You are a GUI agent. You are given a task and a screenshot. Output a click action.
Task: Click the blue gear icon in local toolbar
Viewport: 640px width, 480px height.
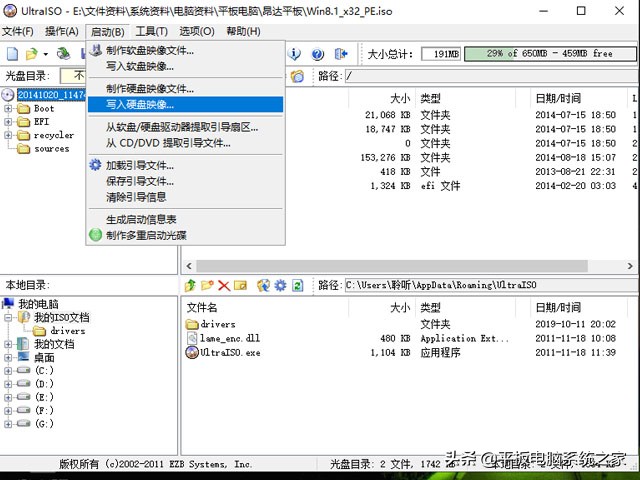click(280, 285)
